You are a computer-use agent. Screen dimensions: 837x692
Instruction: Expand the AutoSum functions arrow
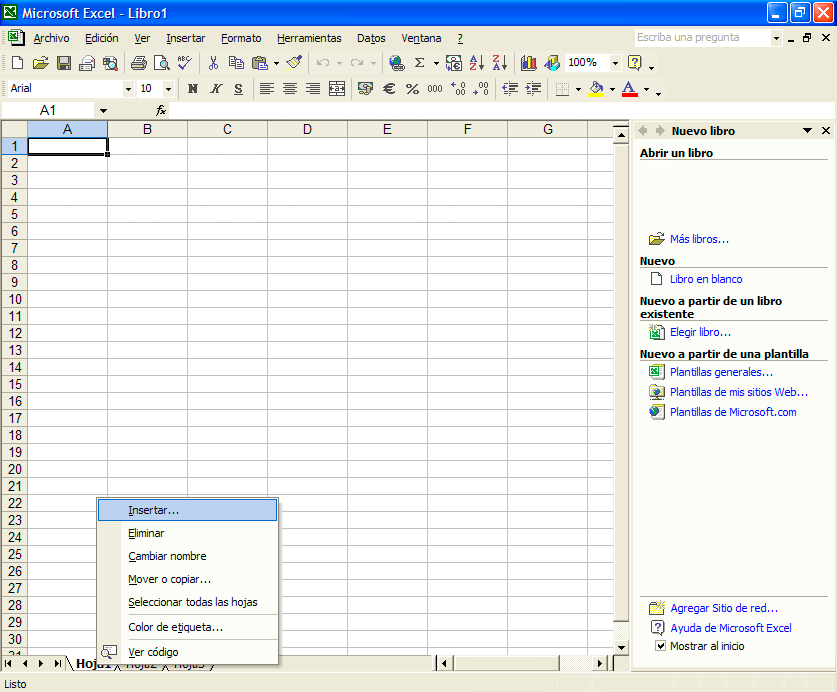tap(436, 63)
